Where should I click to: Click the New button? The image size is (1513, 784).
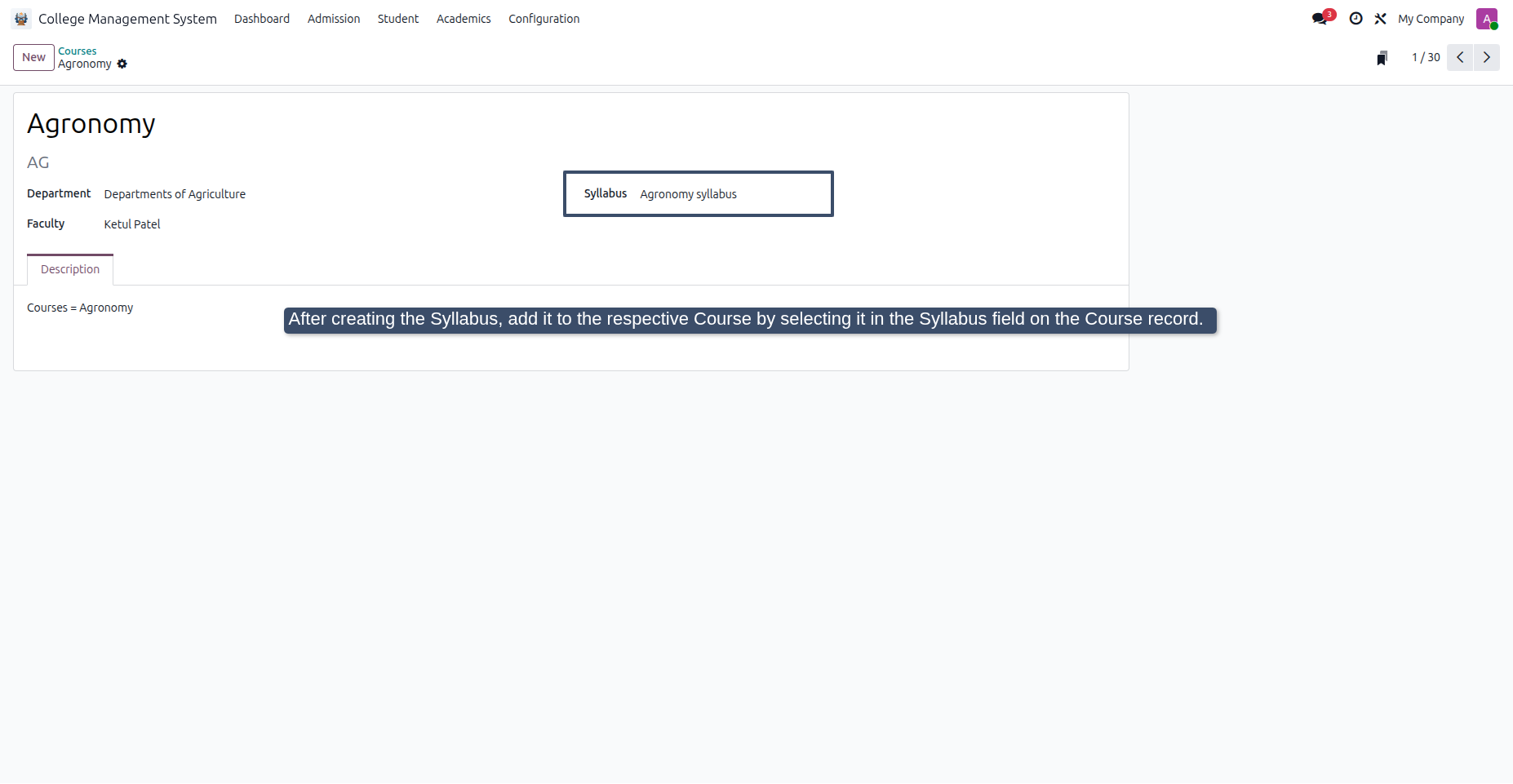pyautogui.click(x=33, y=57)
